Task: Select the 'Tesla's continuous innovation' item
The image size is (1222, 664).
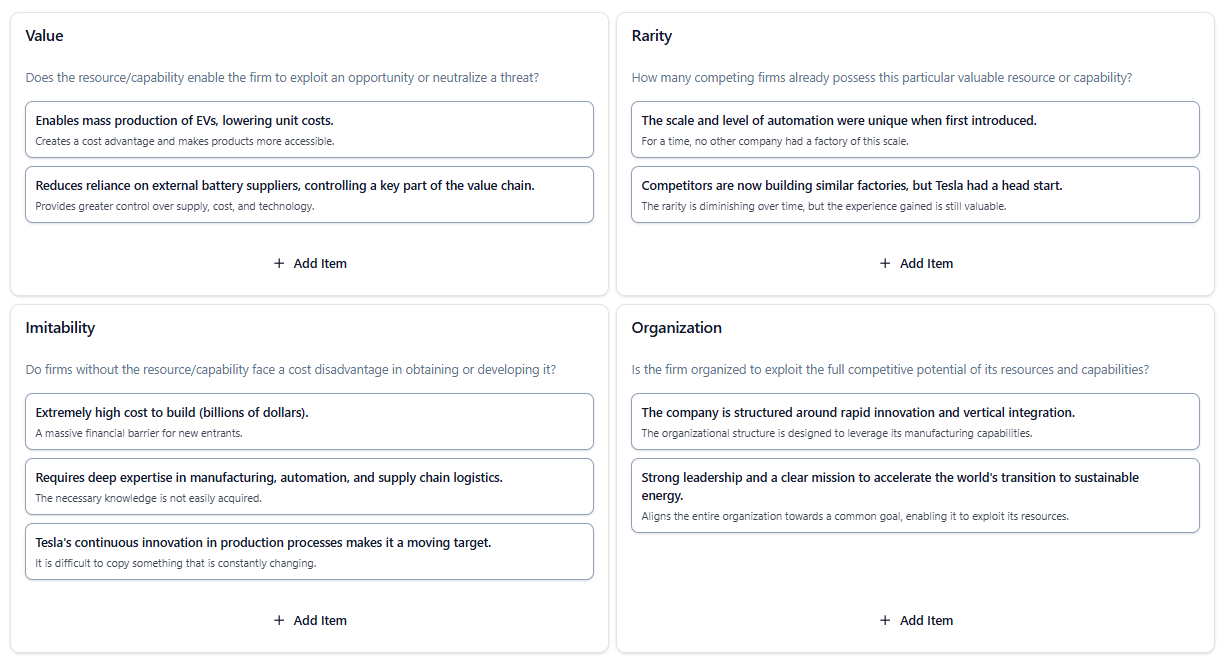Action: pyautogui.click(x=309, y=551)
